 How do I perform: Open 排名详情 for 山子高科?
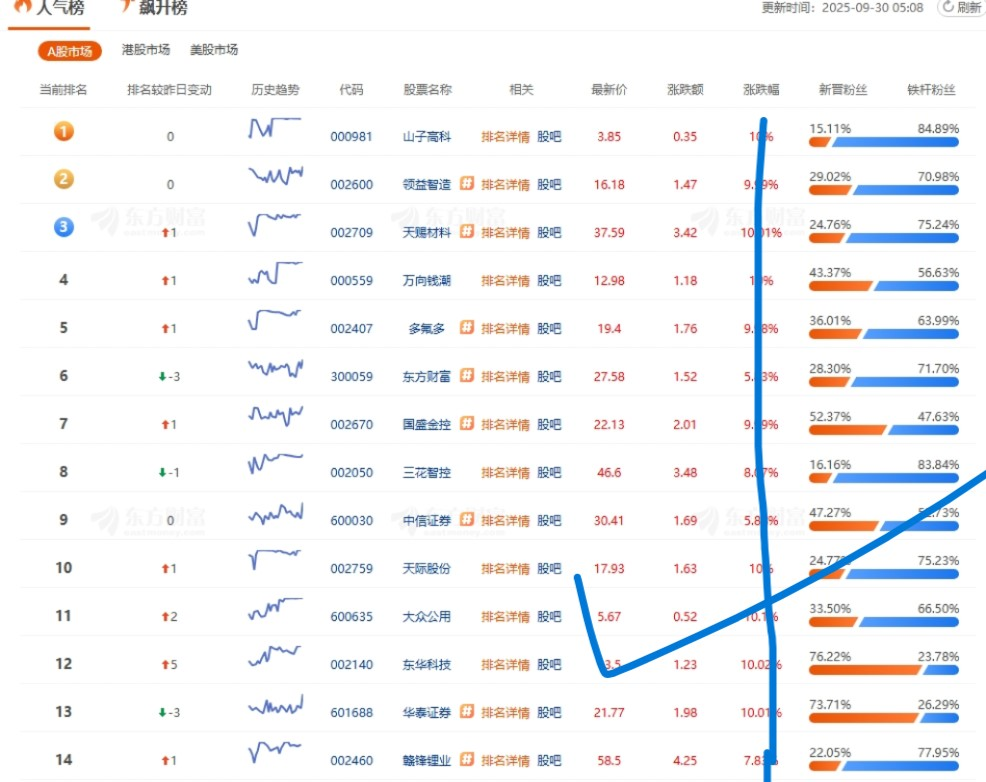(505, 137)
